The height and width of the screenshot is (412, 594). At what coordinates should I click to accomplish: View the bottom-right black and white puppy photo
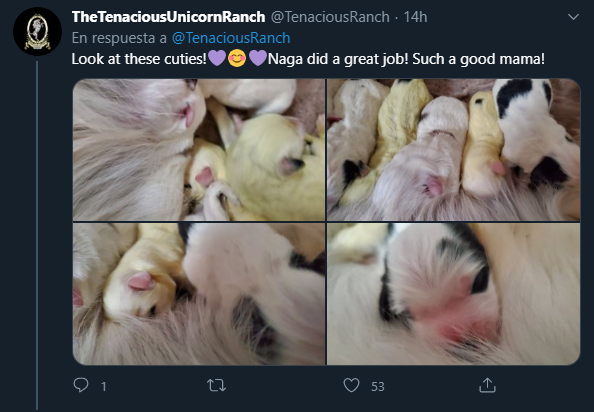[x=453, y=294]
